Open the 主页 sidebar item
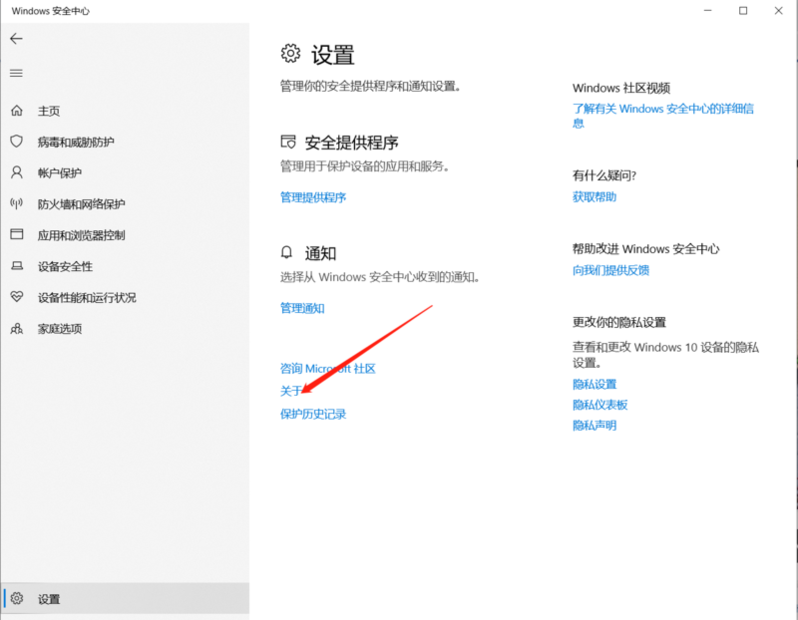Image resolution: width=798 pixels, height=620 pixels. click(125, 111)
